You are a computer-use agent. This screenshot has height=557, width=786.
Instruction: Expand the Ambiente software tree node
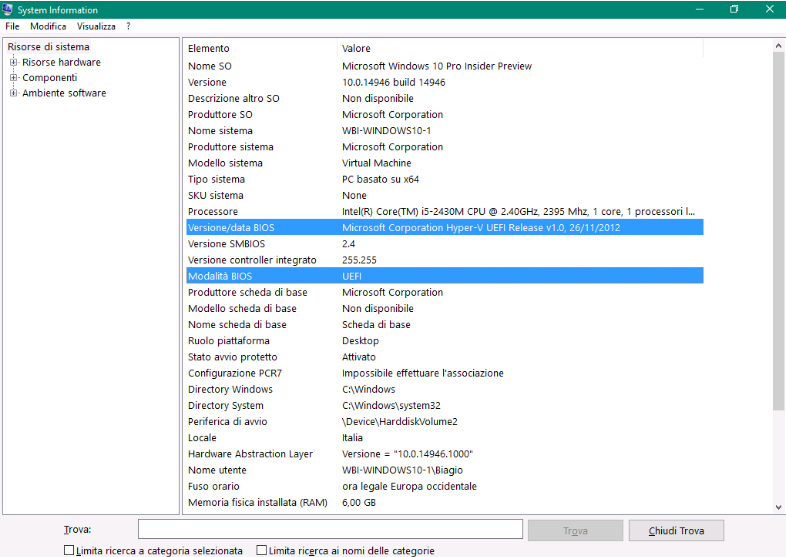tap(14, 93)
